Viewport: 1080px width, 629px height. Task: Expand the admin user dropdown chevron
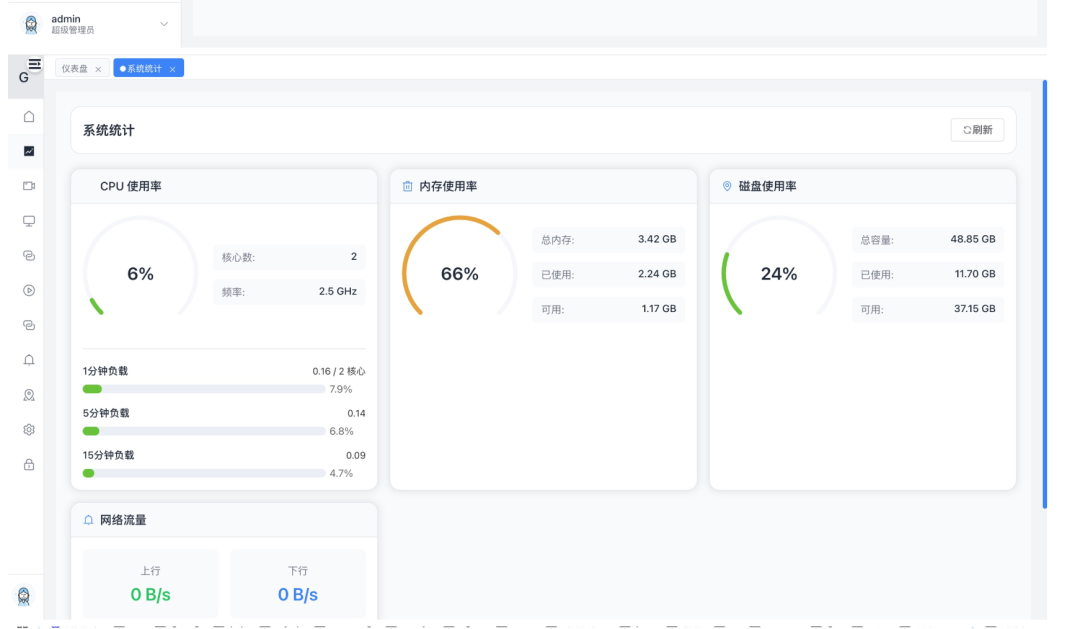click(x=164, y=24)
